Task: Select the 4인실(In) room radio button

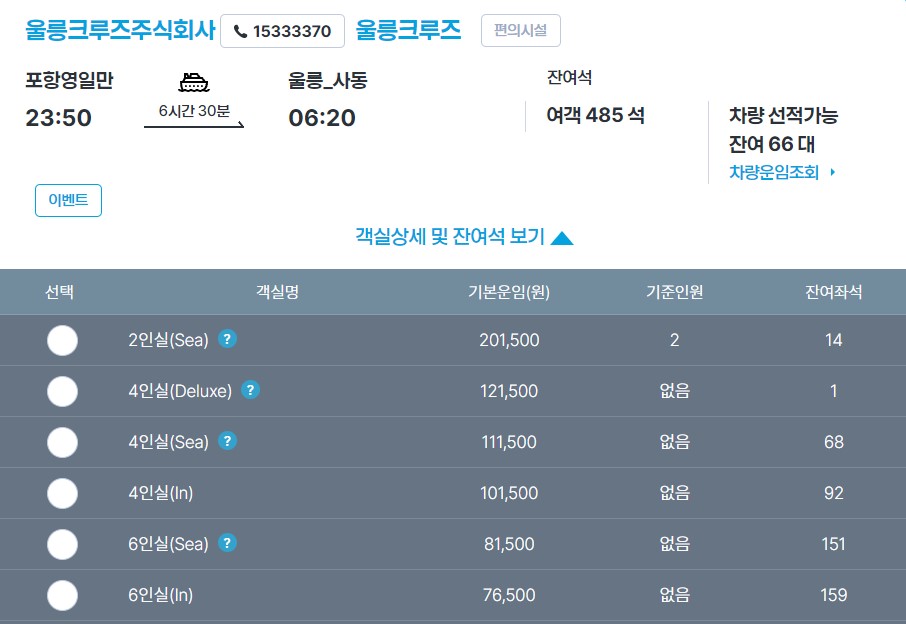Action: click(x=62, y=493)
